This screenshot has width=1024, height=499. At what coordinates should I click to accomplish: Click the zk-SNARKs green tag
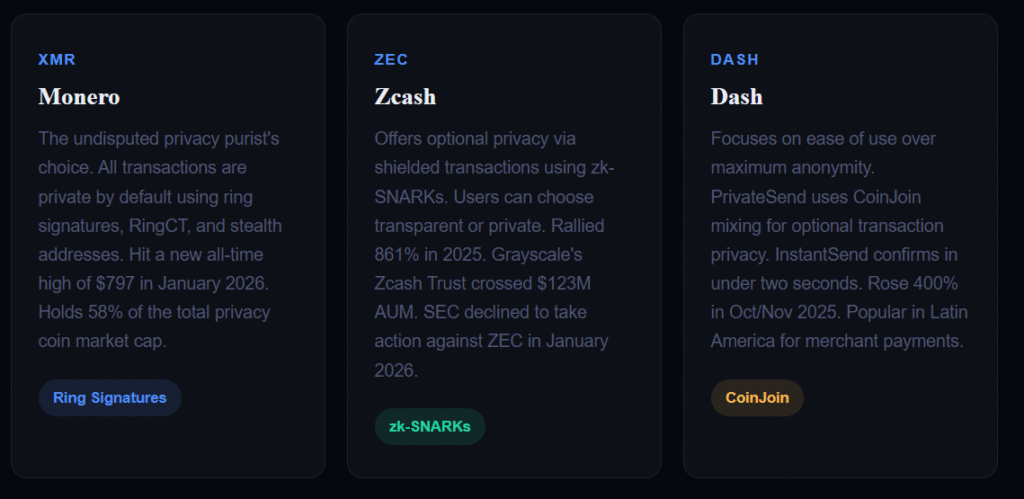point(430,427)
